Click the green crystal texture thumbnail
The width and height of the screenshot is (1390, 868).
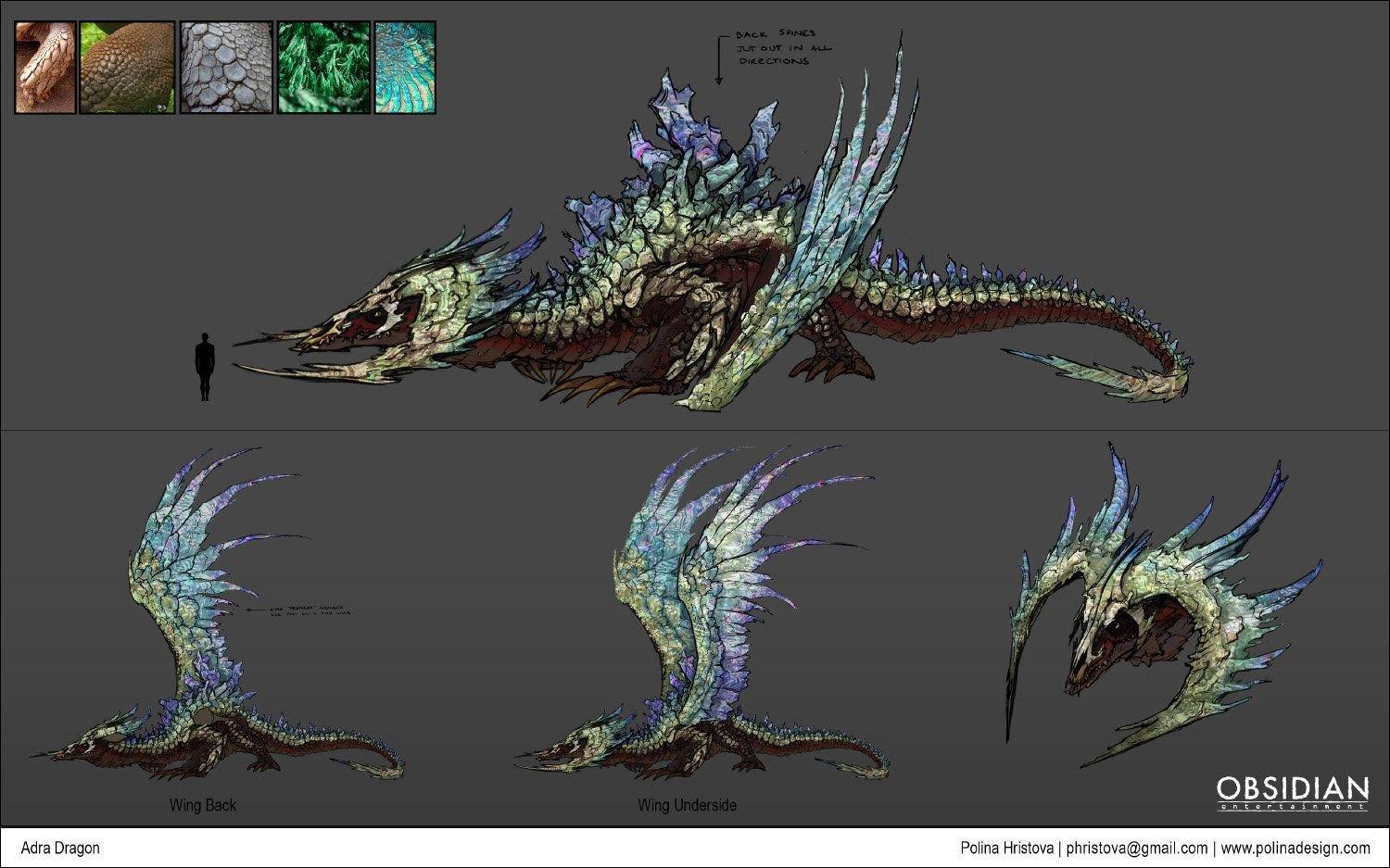point(323,68)
